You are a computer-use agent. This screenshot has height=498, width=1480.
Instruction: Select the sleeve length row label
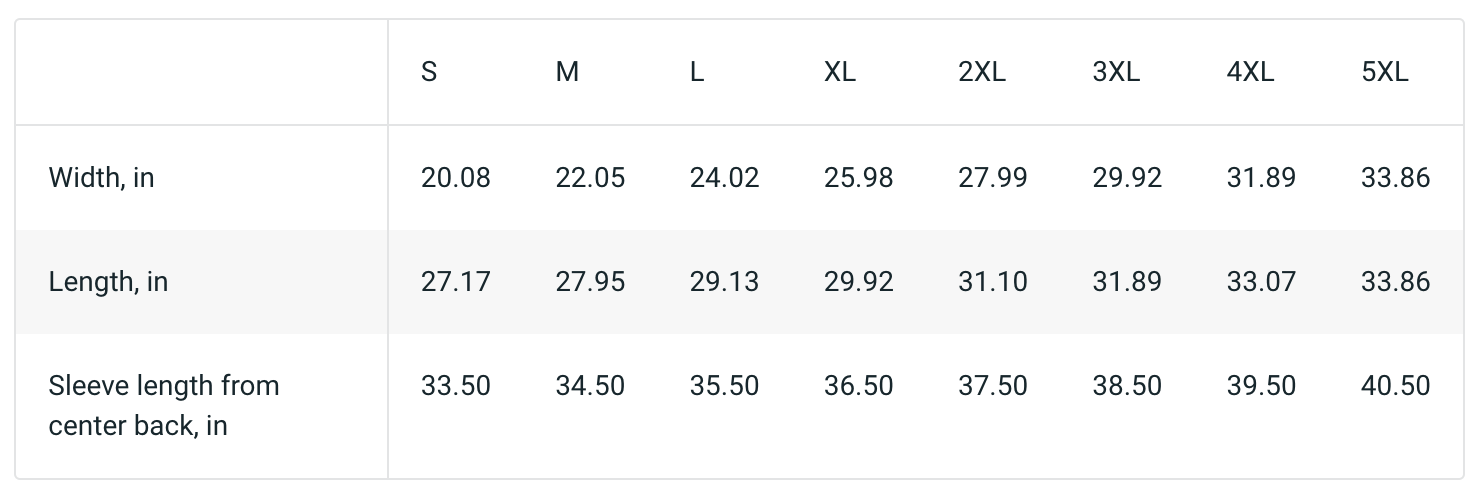point(164,405)
